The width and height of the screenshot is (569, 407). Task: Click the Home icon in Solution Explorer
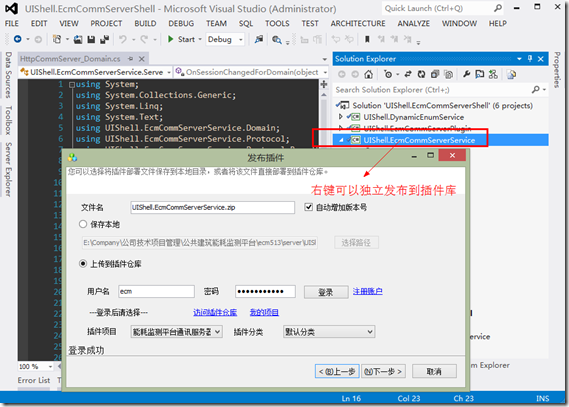pyautogui.click(x=369, y=74)
